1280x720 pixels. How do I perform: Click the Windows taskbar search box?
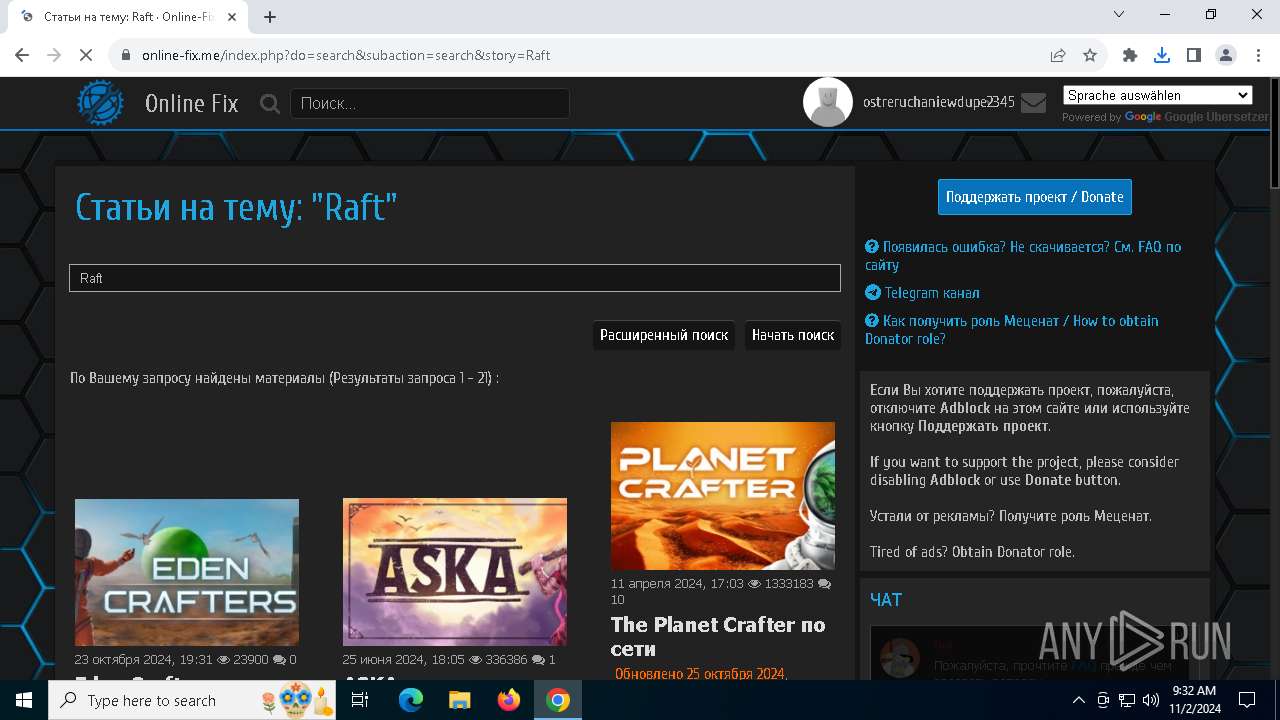[x=192, y=700]
